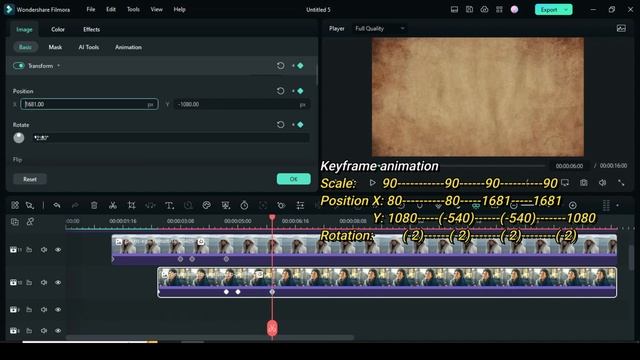Add a keyframe with the Position diamond
The image size is (640, 360).
[300, 91]
